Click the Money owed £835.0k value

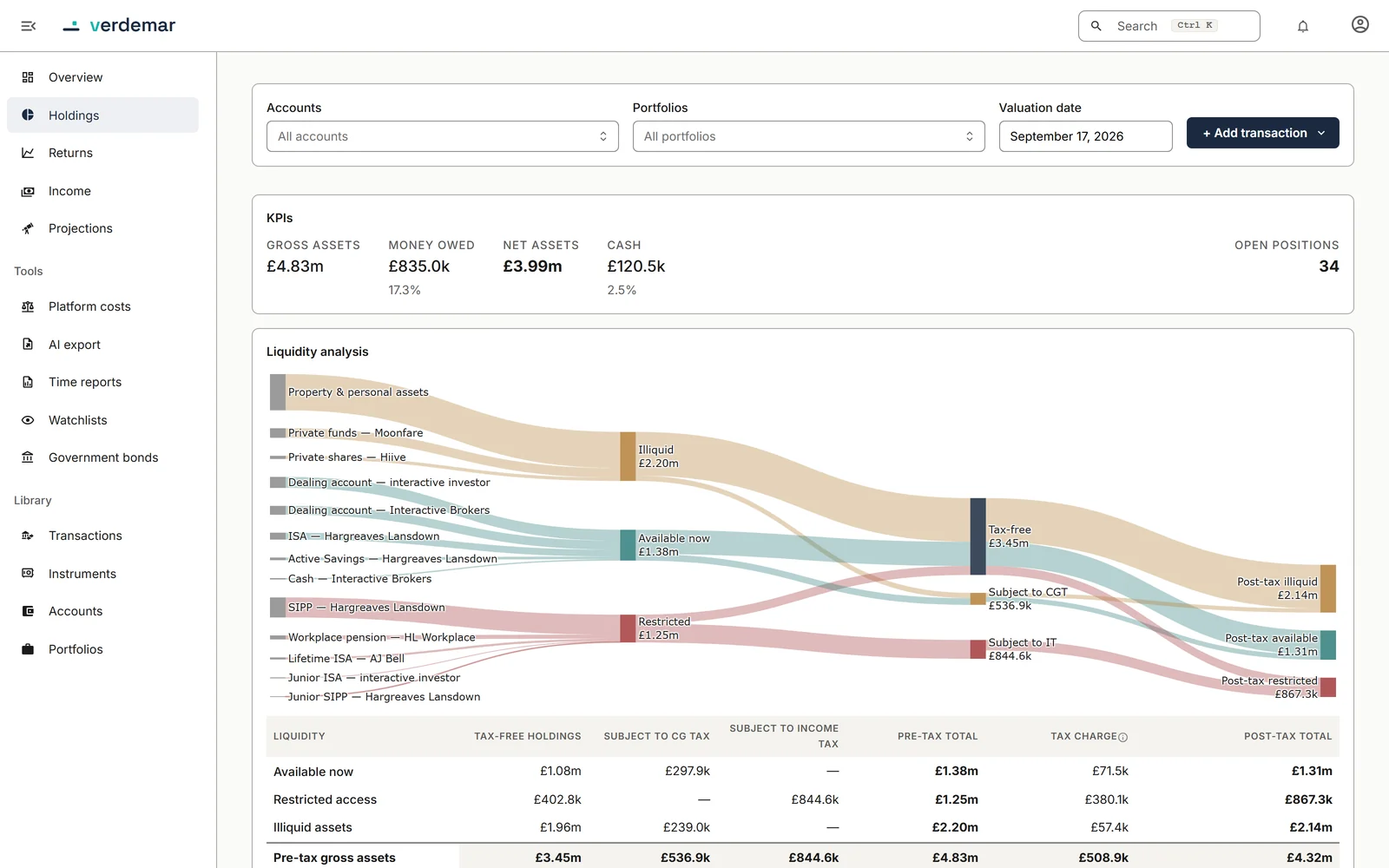click(419, 266)
